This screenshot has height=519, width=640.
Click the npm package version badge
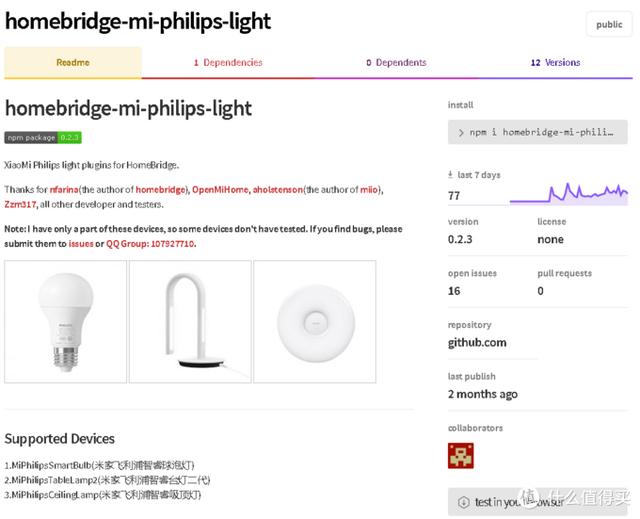[x=43, y=138]
